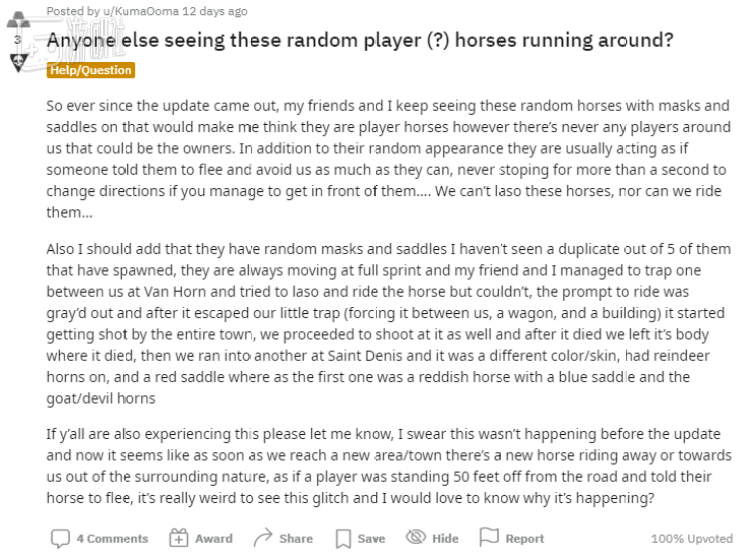
Task: Click the Award gift icon
Action: [179, 538]
